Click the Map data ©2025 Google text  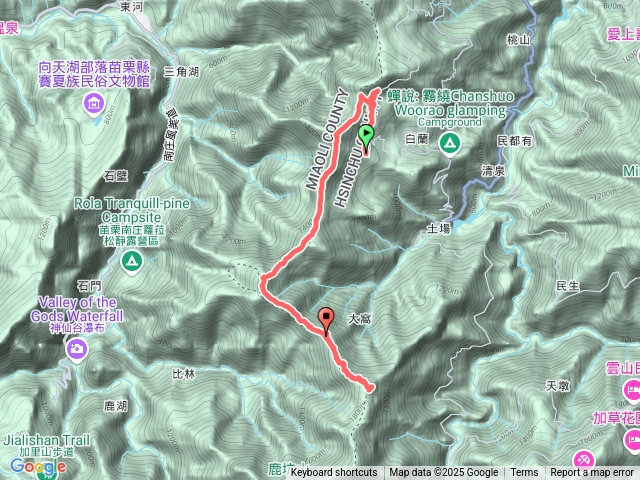(443, 473)
